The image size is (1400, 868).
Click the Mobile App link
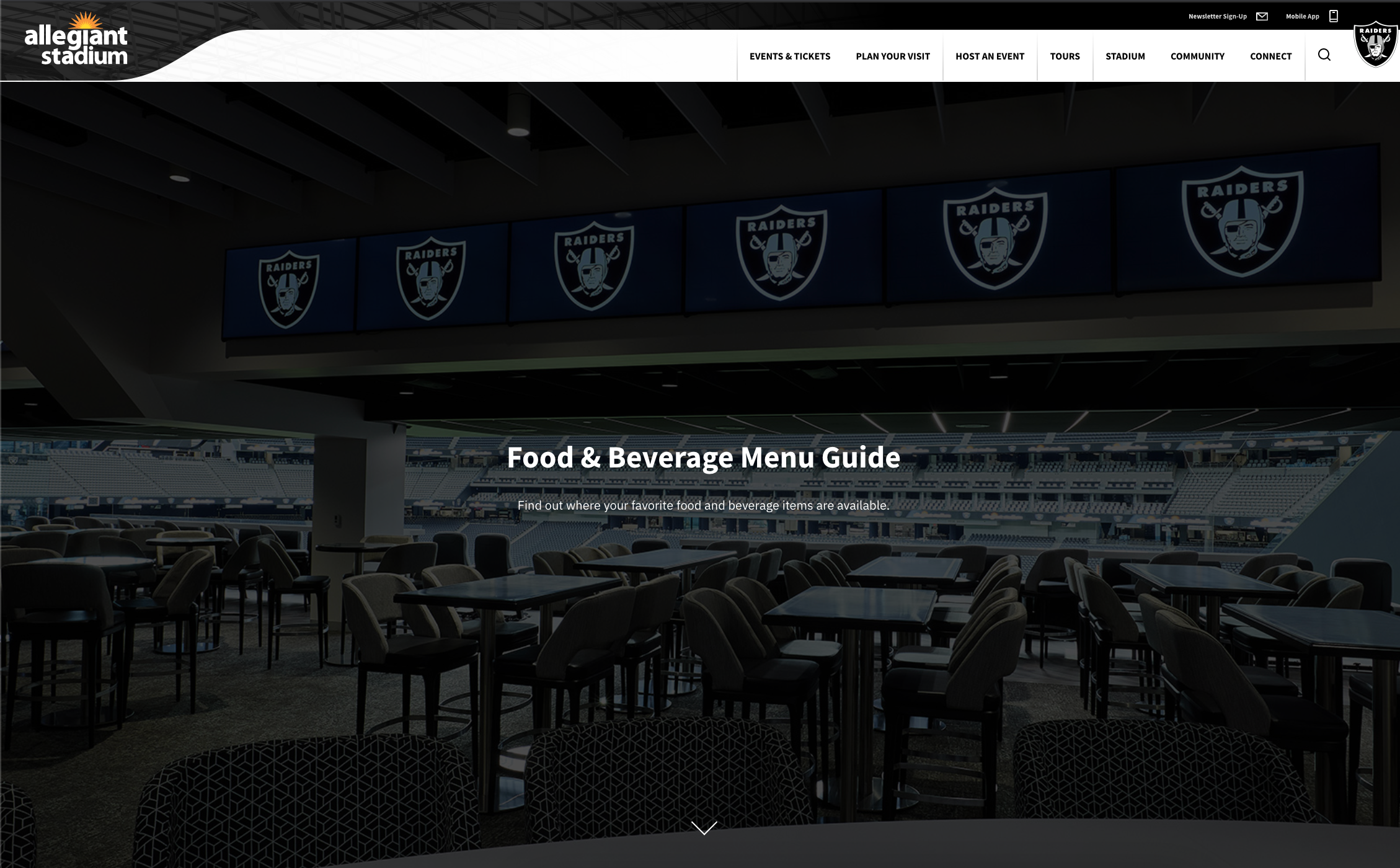[1302, 17]
